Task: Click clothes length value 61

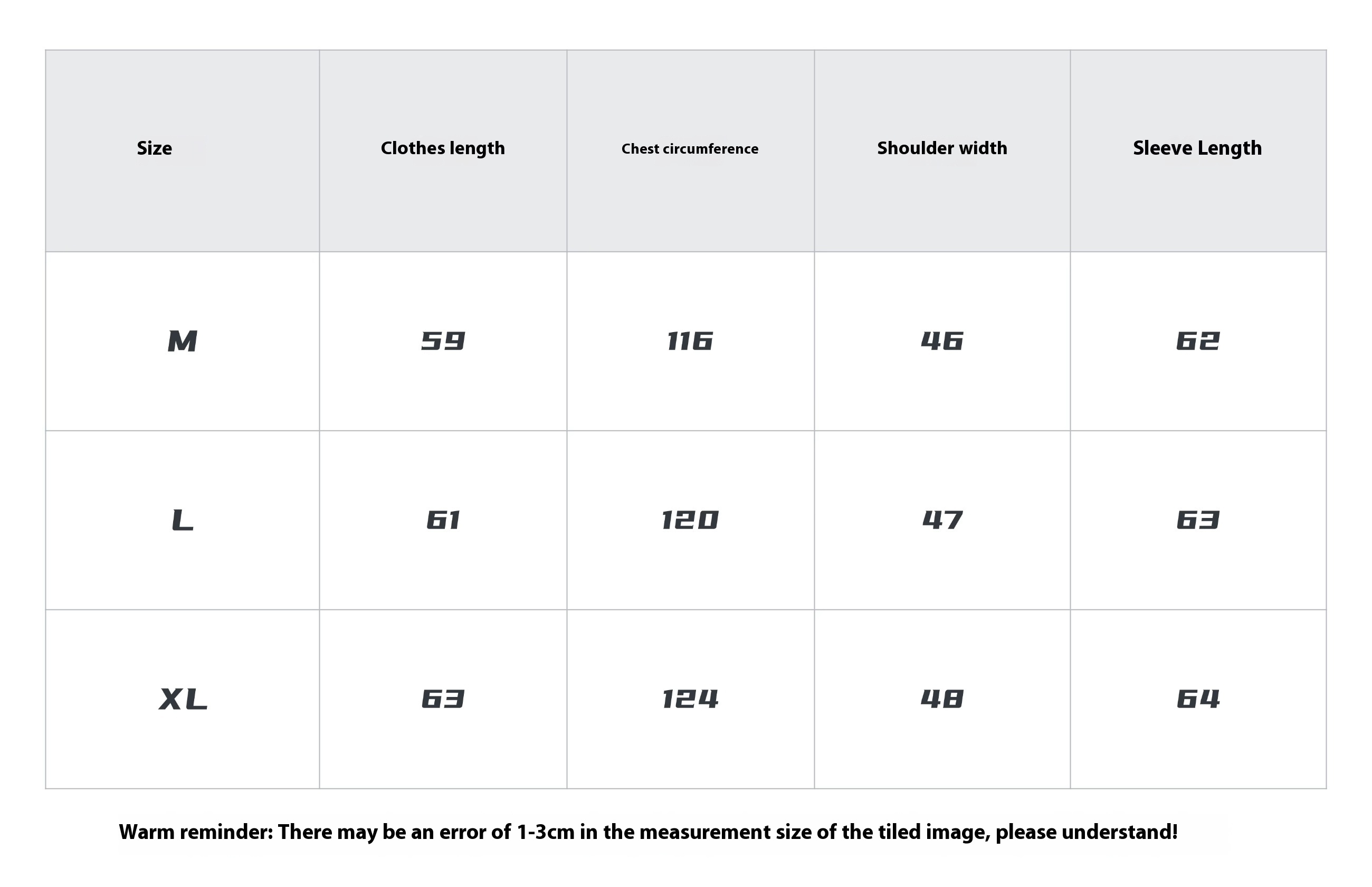Action: click(x=443, y=520)
